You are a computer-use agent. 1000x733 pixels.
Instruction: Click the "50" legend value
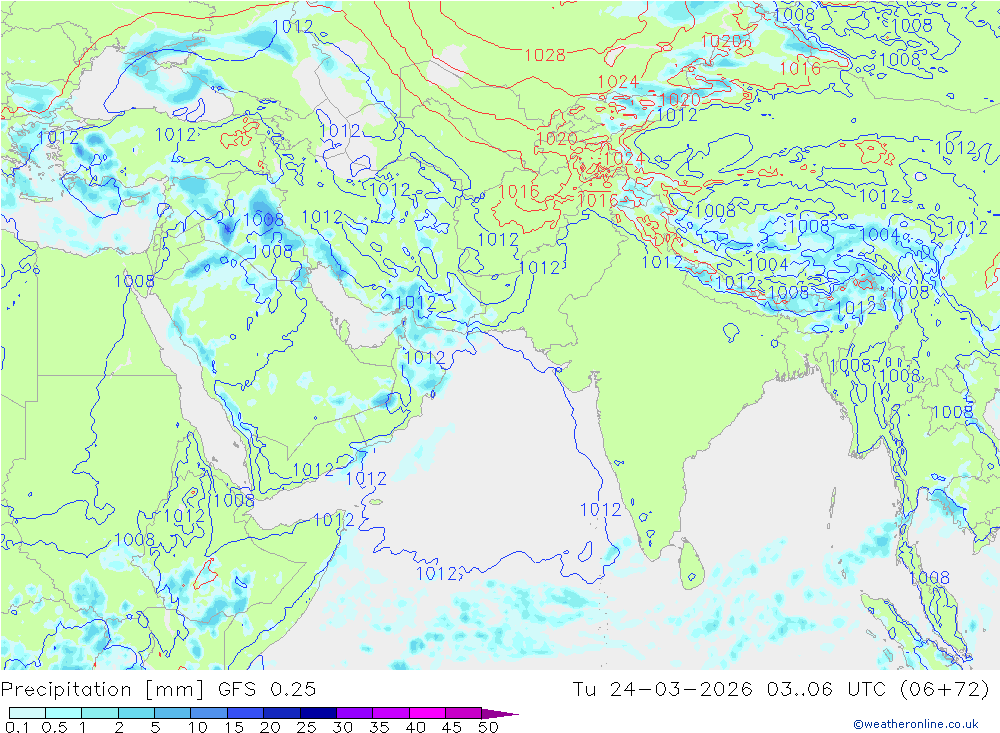[488, 727]
